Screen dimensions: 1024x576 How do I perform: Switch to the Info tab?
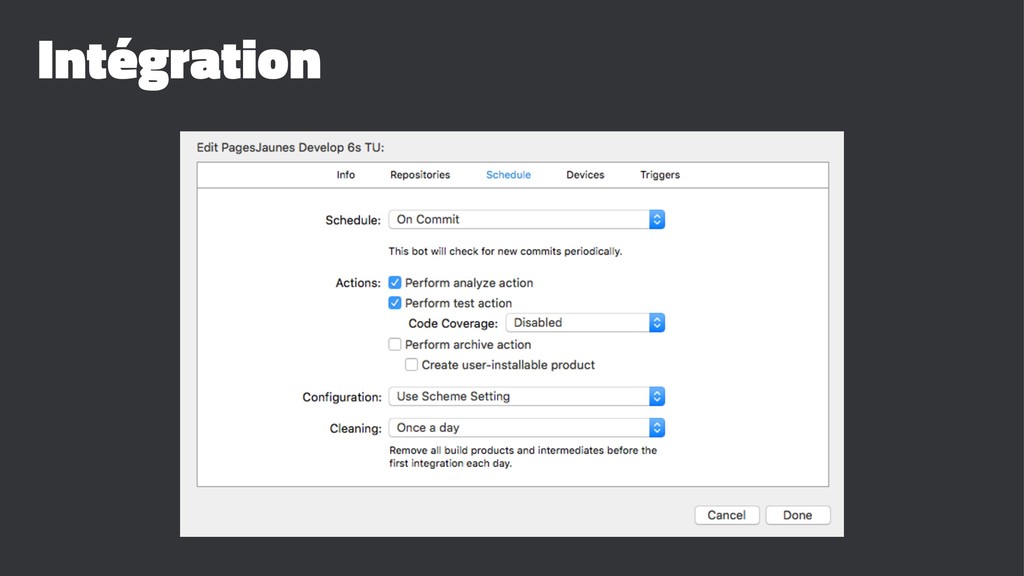coord(345,175)
